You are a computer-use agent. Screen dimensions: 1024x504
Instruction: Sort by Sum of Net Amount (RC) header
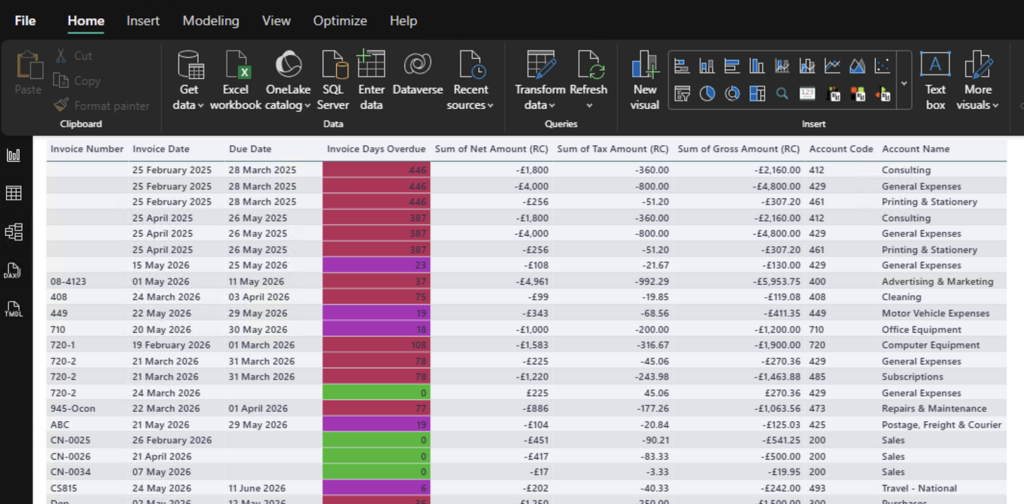pos(492,150)
